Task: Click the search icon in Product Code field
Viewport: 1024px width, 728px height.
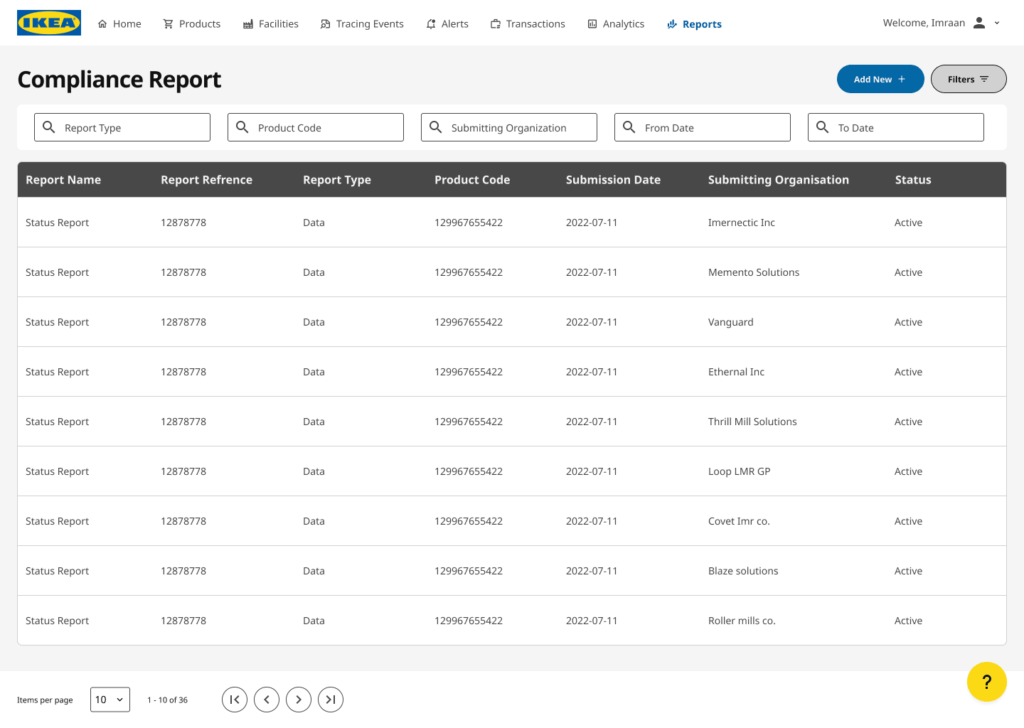Action: pos(242,127)
